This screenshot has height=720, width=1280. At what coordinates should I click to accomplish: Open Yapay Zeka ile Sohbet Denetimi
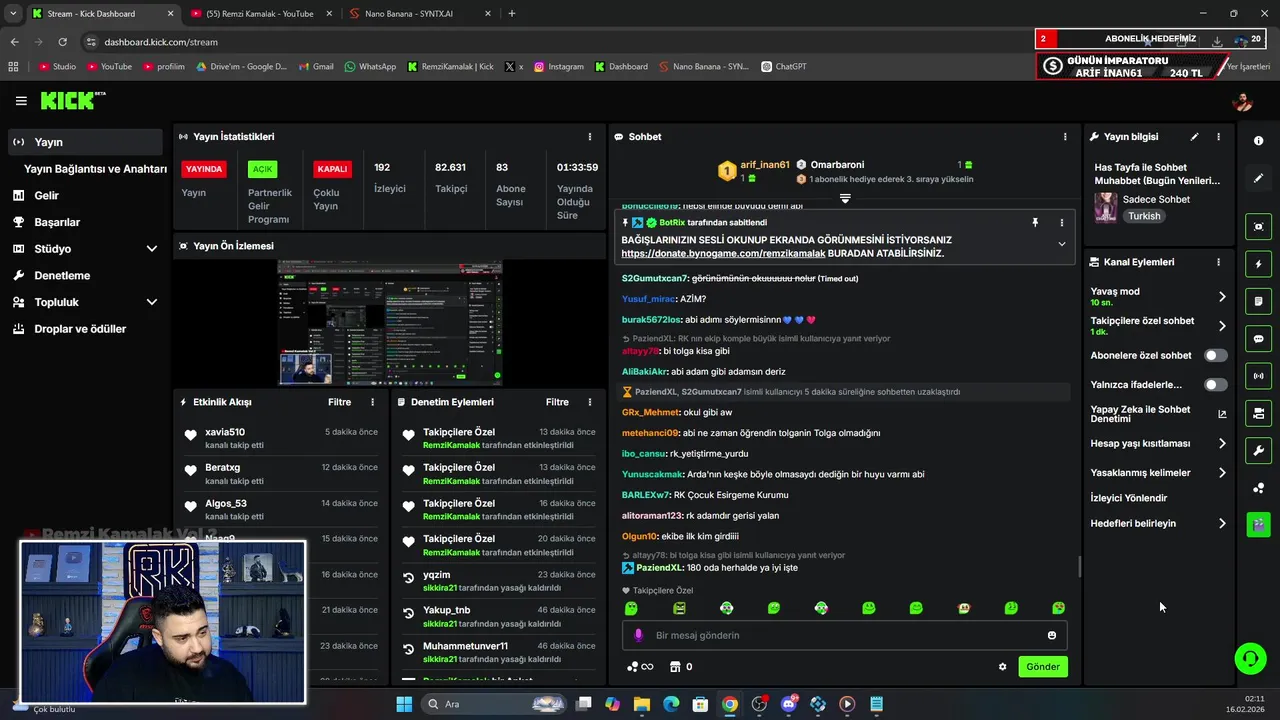click(1158, 414)
